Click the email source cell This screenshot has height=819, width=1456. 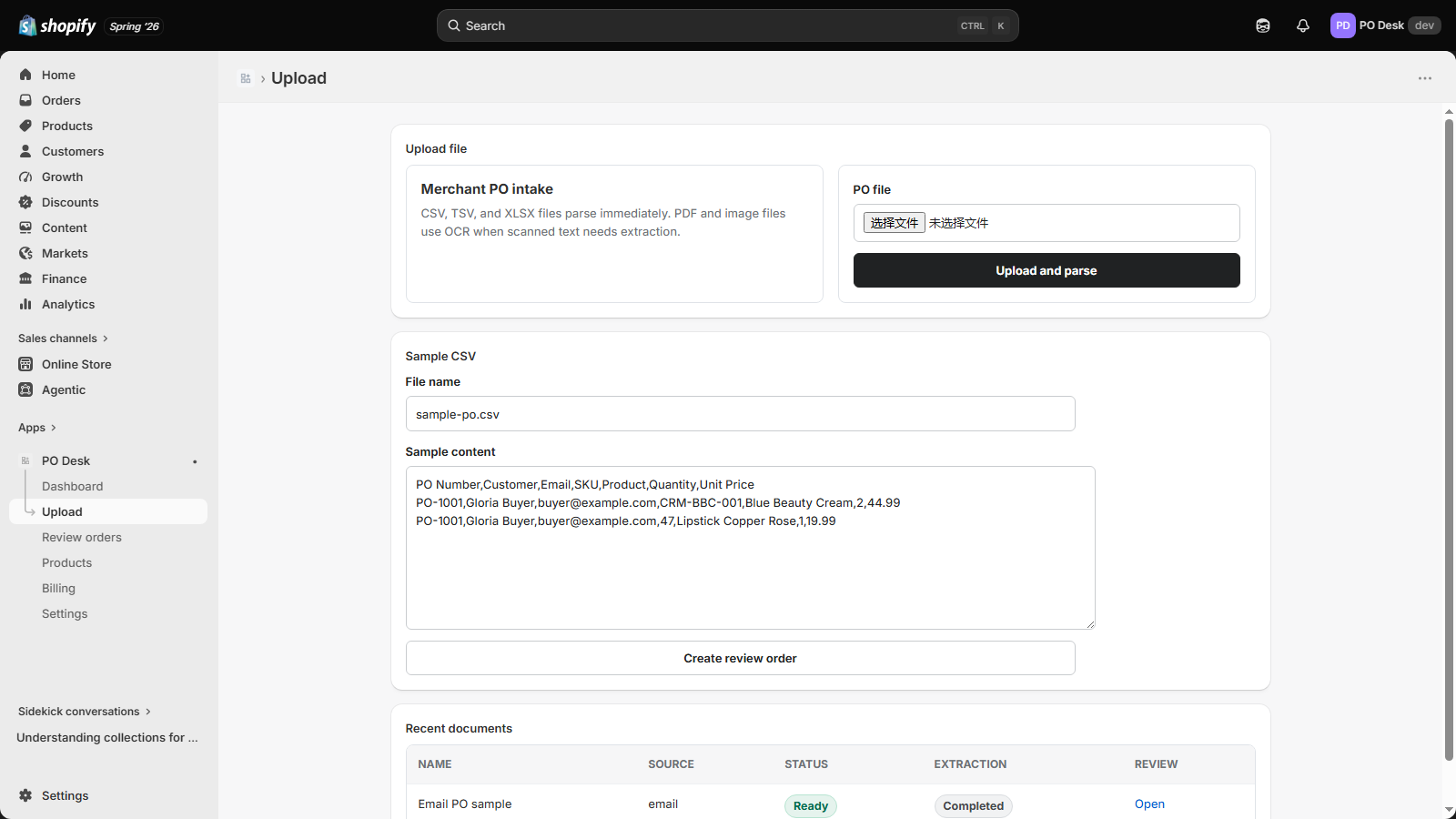coord(662,804)
